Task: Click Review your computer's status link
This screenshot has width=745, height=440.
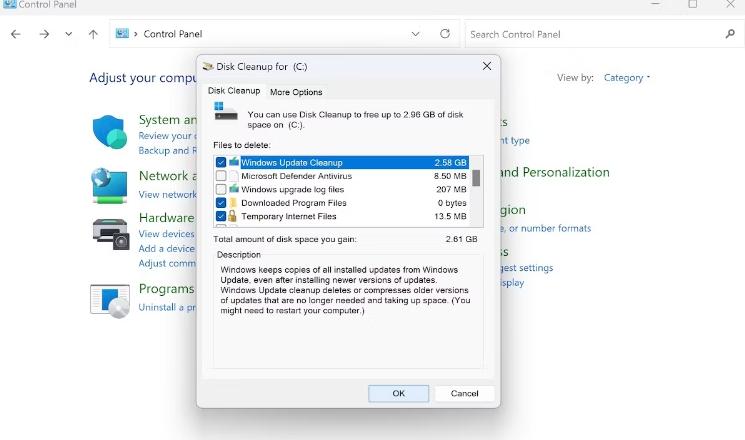Action: pyautogui.click(x=167, y=136)
